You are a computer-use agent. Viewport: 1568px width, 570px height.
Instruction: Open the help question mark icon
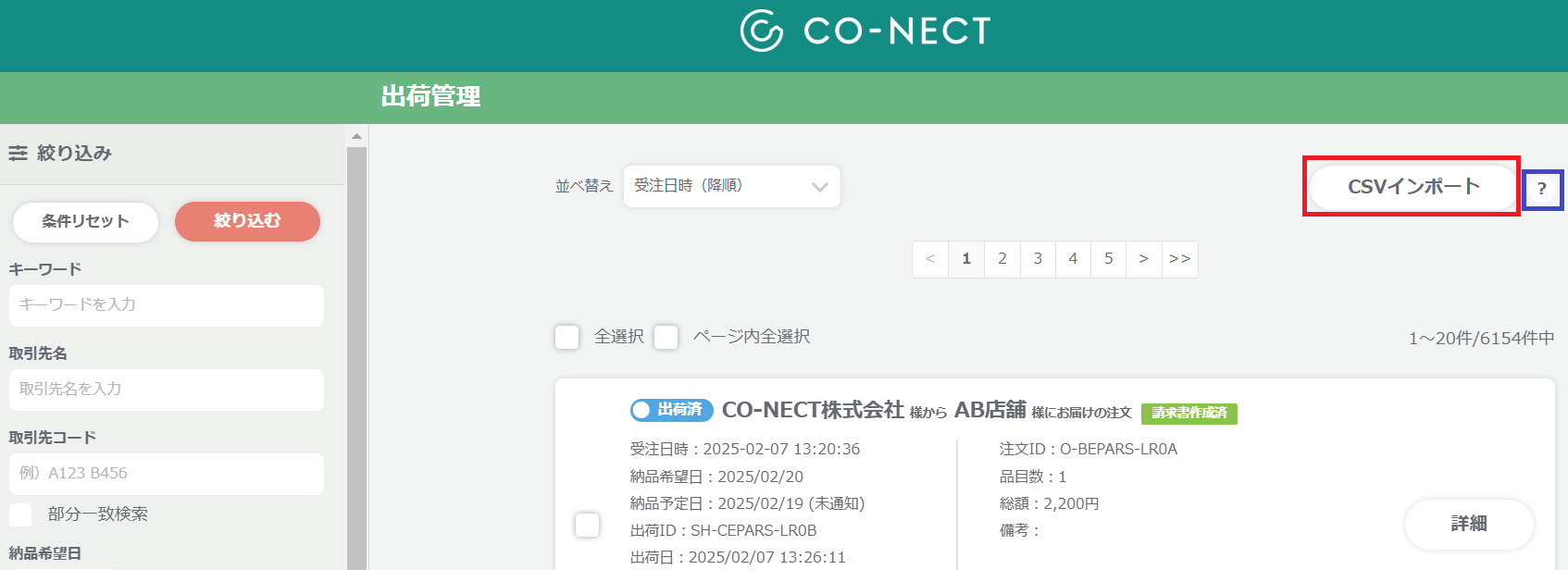1541,189
